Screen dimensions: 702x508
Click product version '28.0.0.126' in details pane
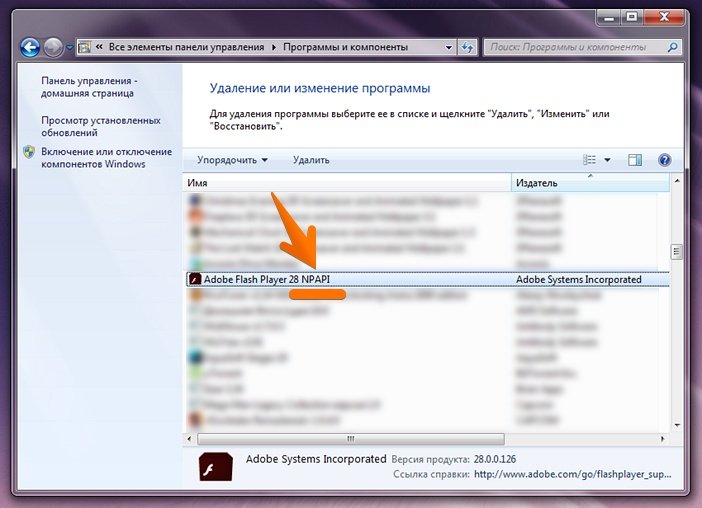pyautogui.click(x=495, y=459)
